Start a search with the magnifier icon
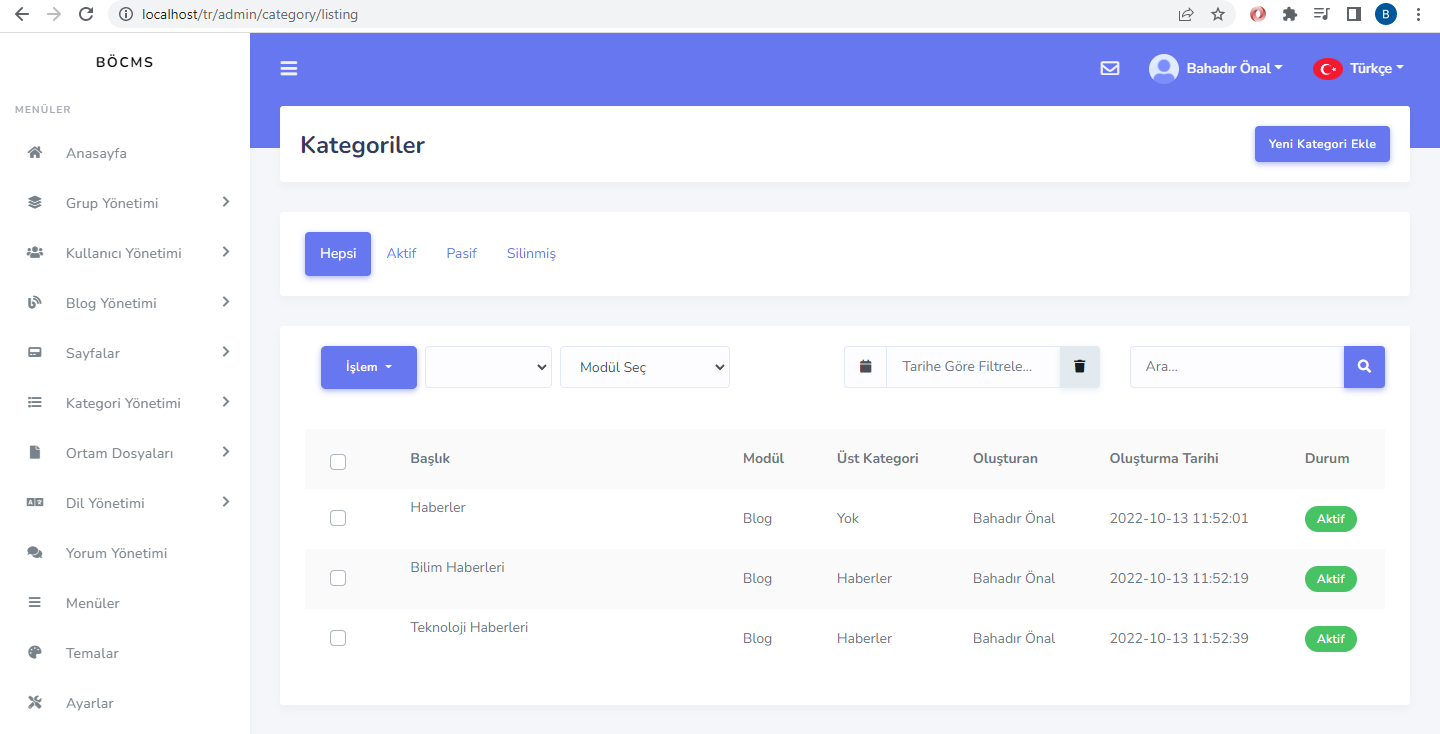This screenshot has width=1440, height=734. pyautogui.click(x=1364, y=367)
